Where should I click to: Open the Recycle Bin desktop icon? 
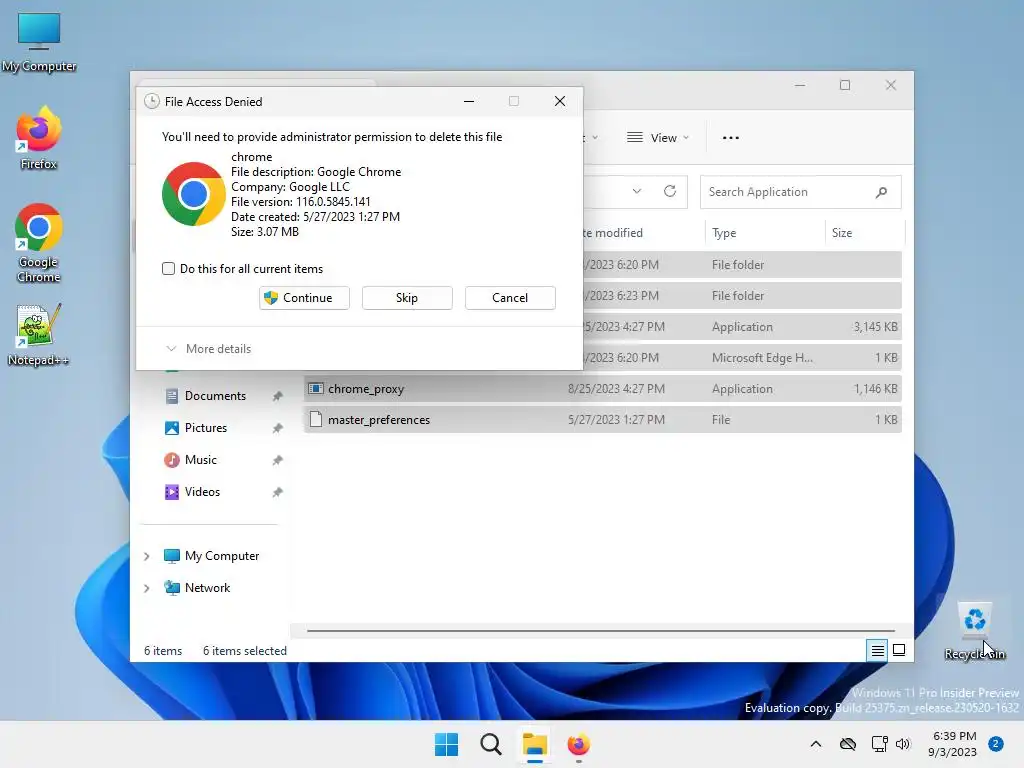[974, 631]
